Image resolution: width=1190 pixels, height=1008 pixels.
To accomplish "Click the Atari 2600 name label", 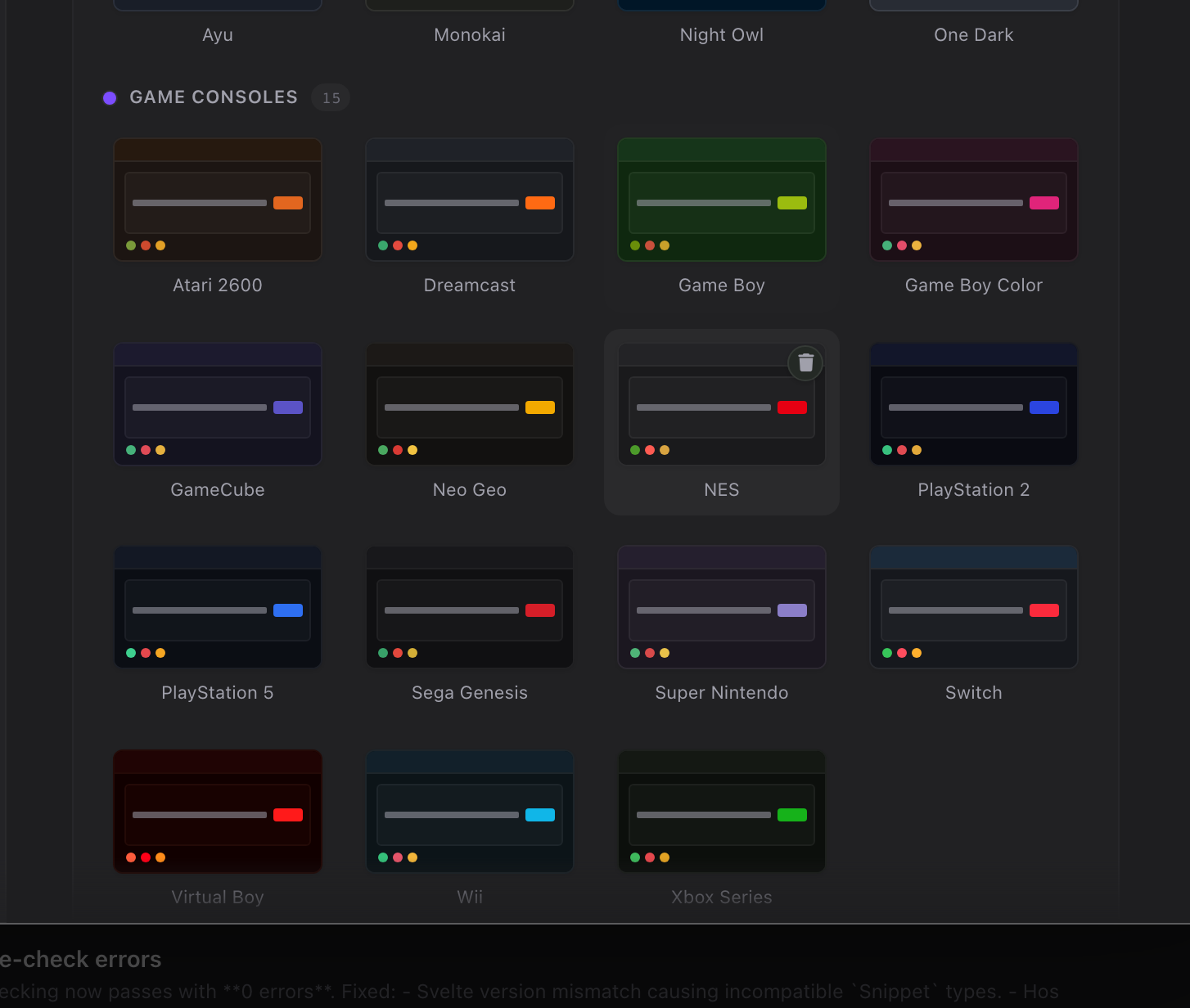I will (x=218, y=285).
